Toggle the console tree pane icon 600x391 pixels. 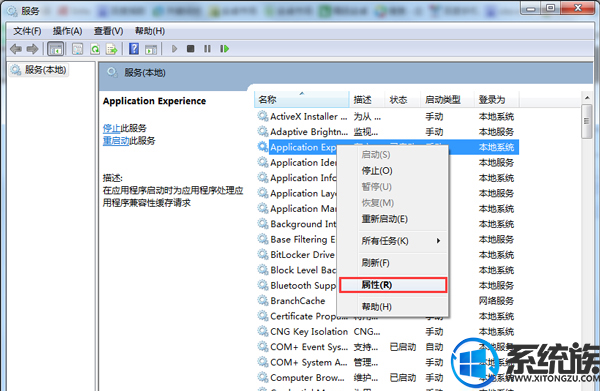pyautogui.click(x=55, y=49)
